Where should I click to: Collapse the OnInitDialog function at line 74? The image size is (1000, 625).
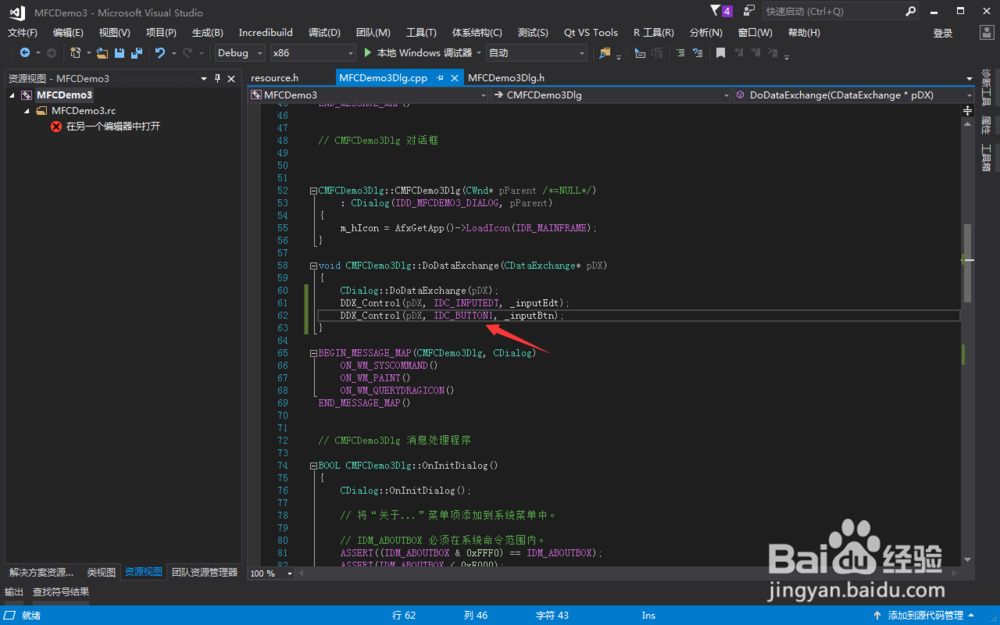coord(313,466)
